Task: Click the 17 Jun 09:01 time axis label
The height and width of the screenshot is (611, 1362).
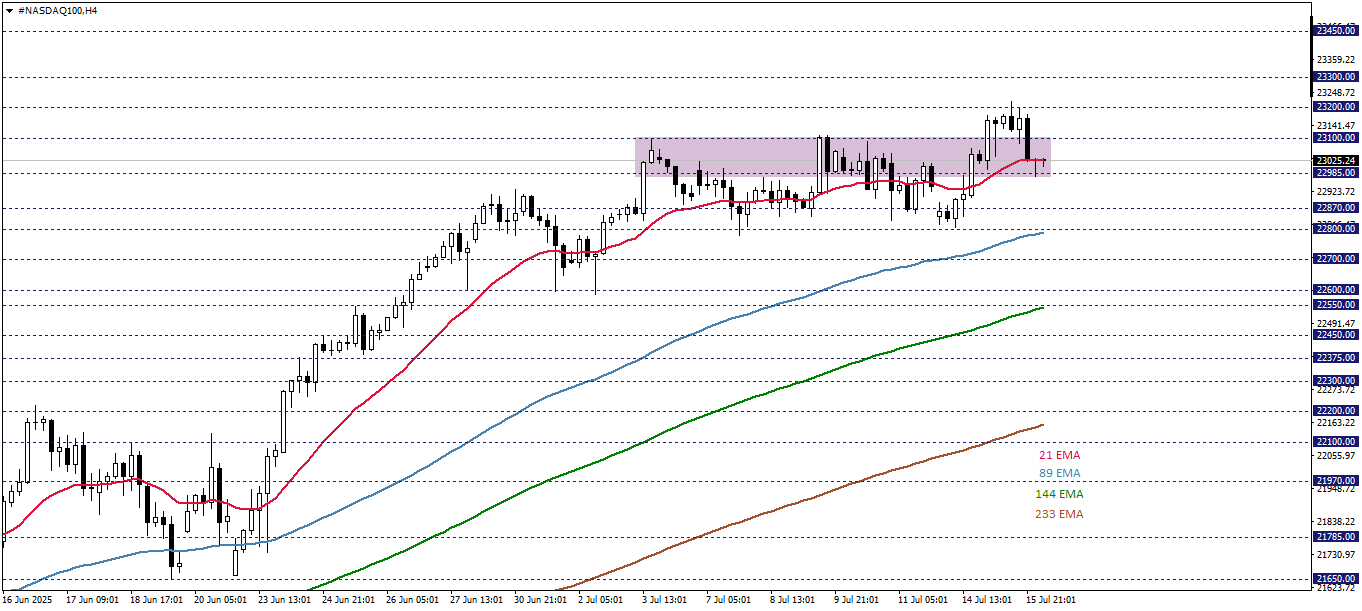Action: [91, 599]
